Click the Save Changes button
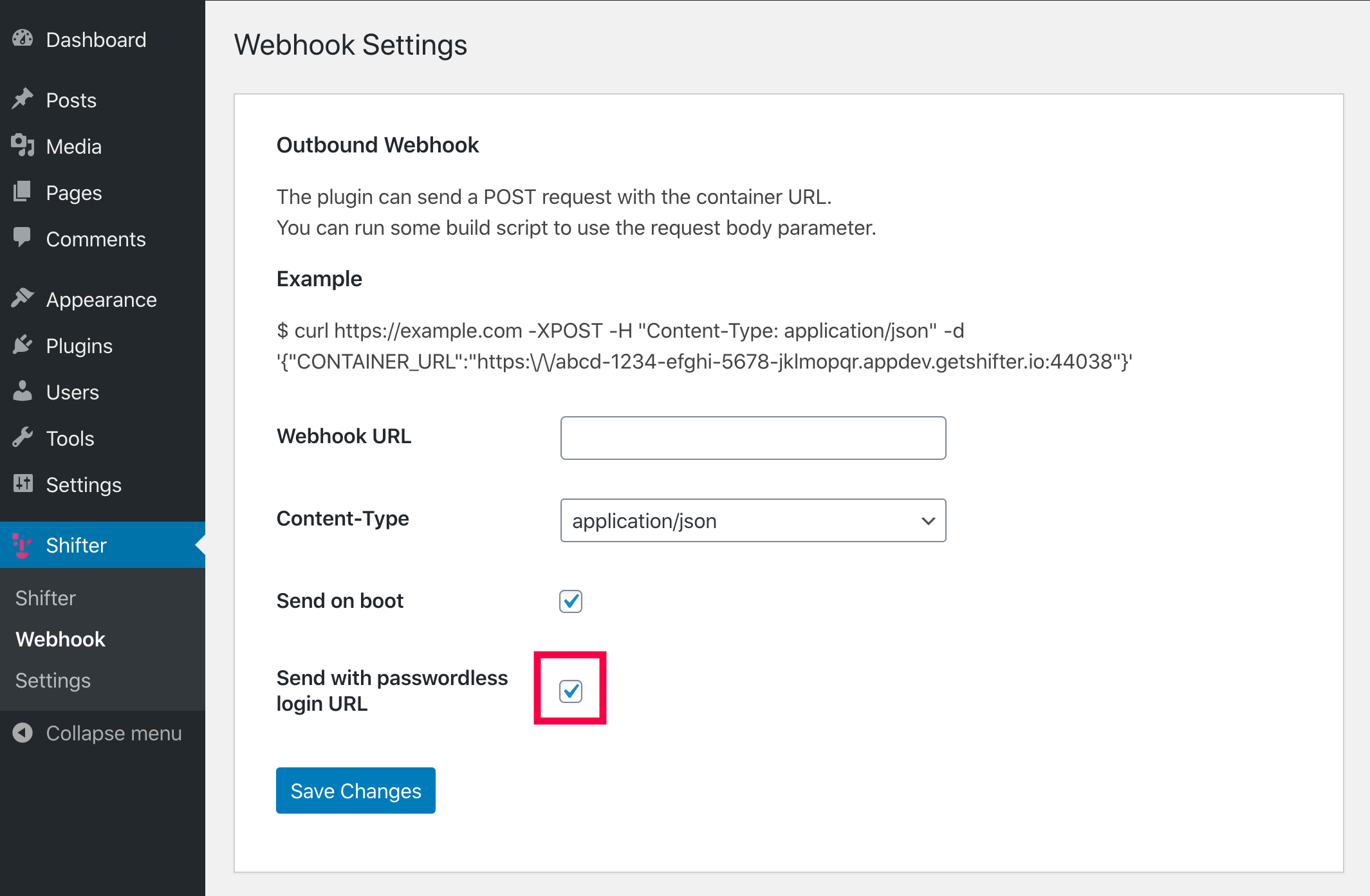Viewport: 1370px width, 896px height. (356, 791)
